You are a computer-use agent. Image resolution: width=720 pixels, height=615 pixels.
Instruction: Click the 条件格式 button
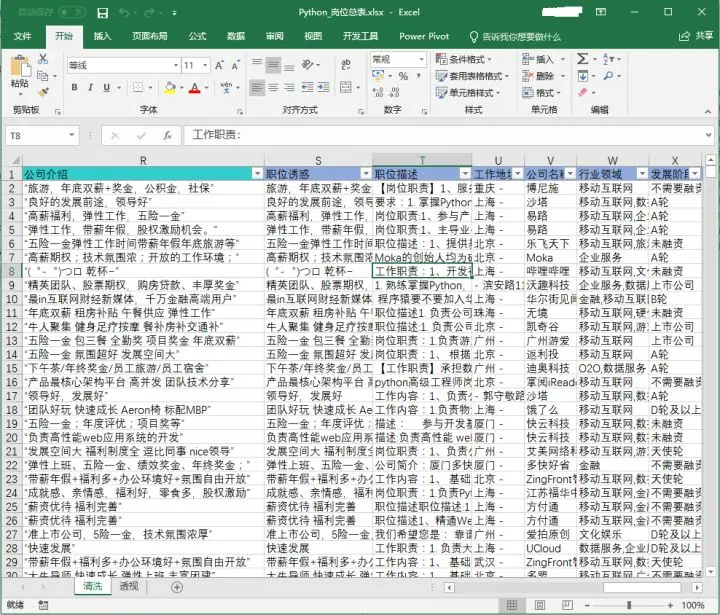tap(464, 59)
